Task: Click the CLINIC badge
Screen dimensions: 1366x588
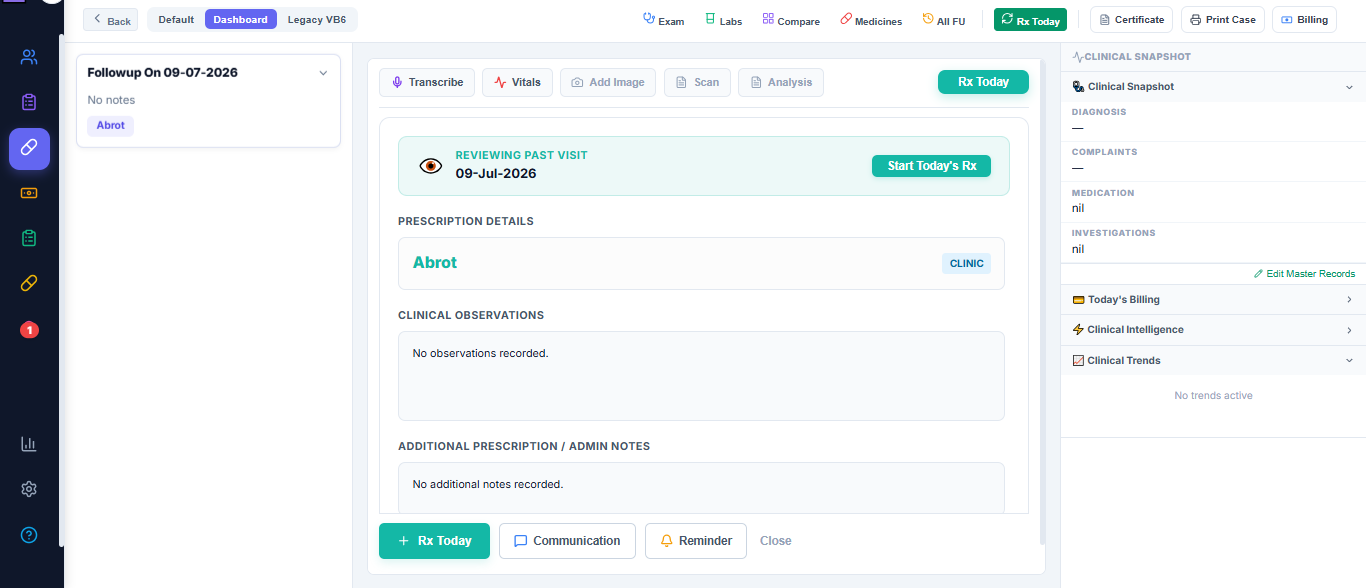Action: (966, 264)
